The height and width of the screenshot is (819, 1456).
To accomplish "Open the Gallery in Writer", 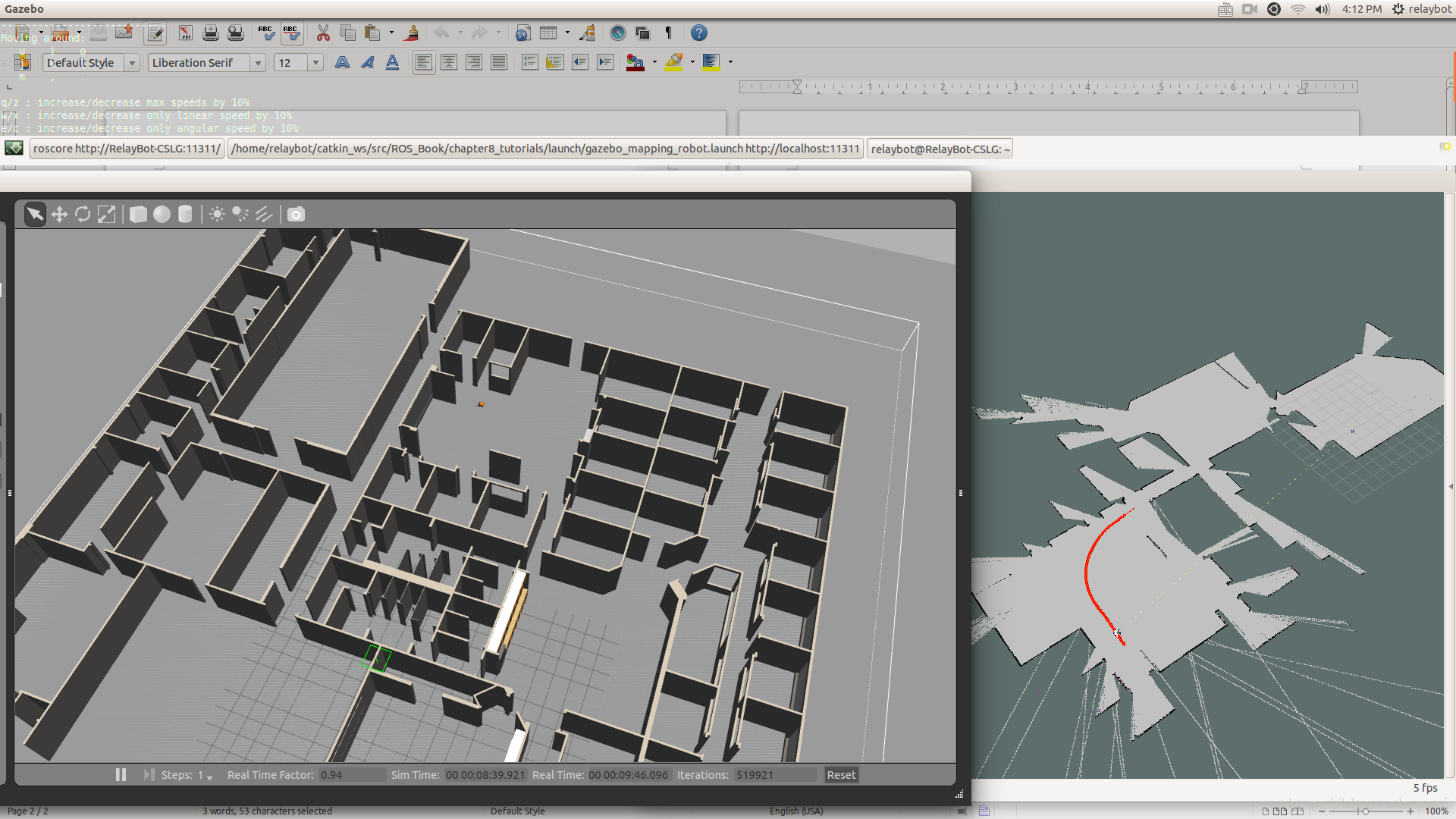I will point(643,33).
